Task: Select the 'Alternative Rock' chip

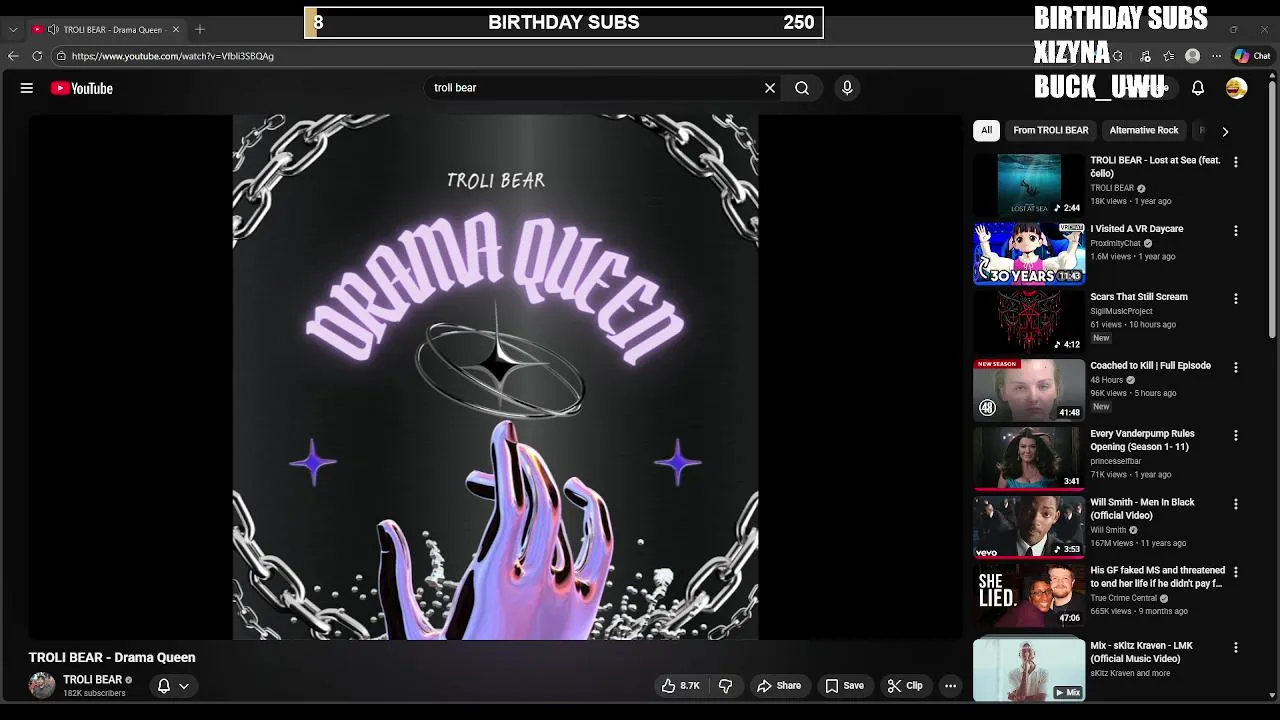Action: tap(1144, 130)
